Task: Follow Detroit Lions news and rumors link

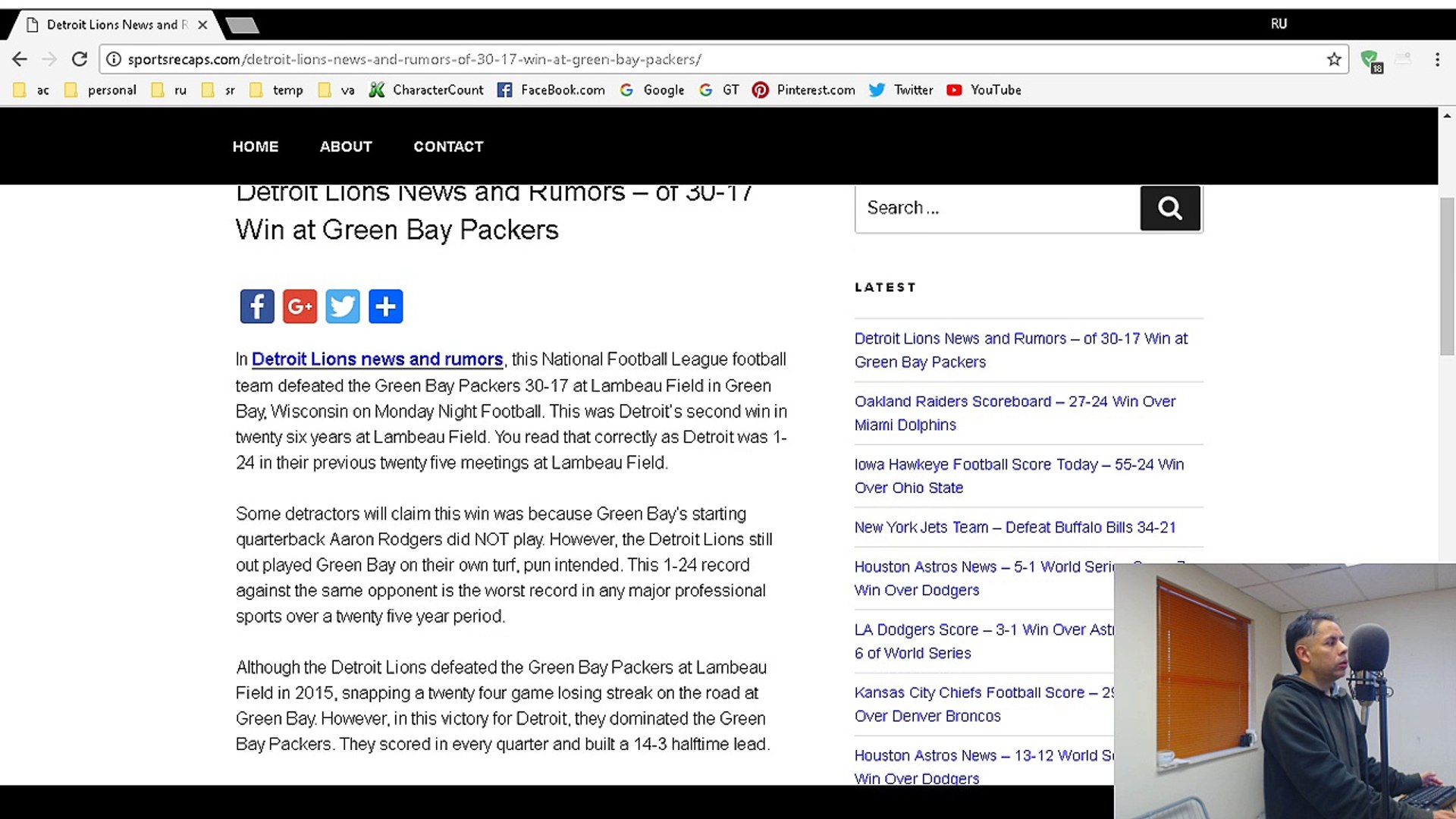Action: pos(377,359)
